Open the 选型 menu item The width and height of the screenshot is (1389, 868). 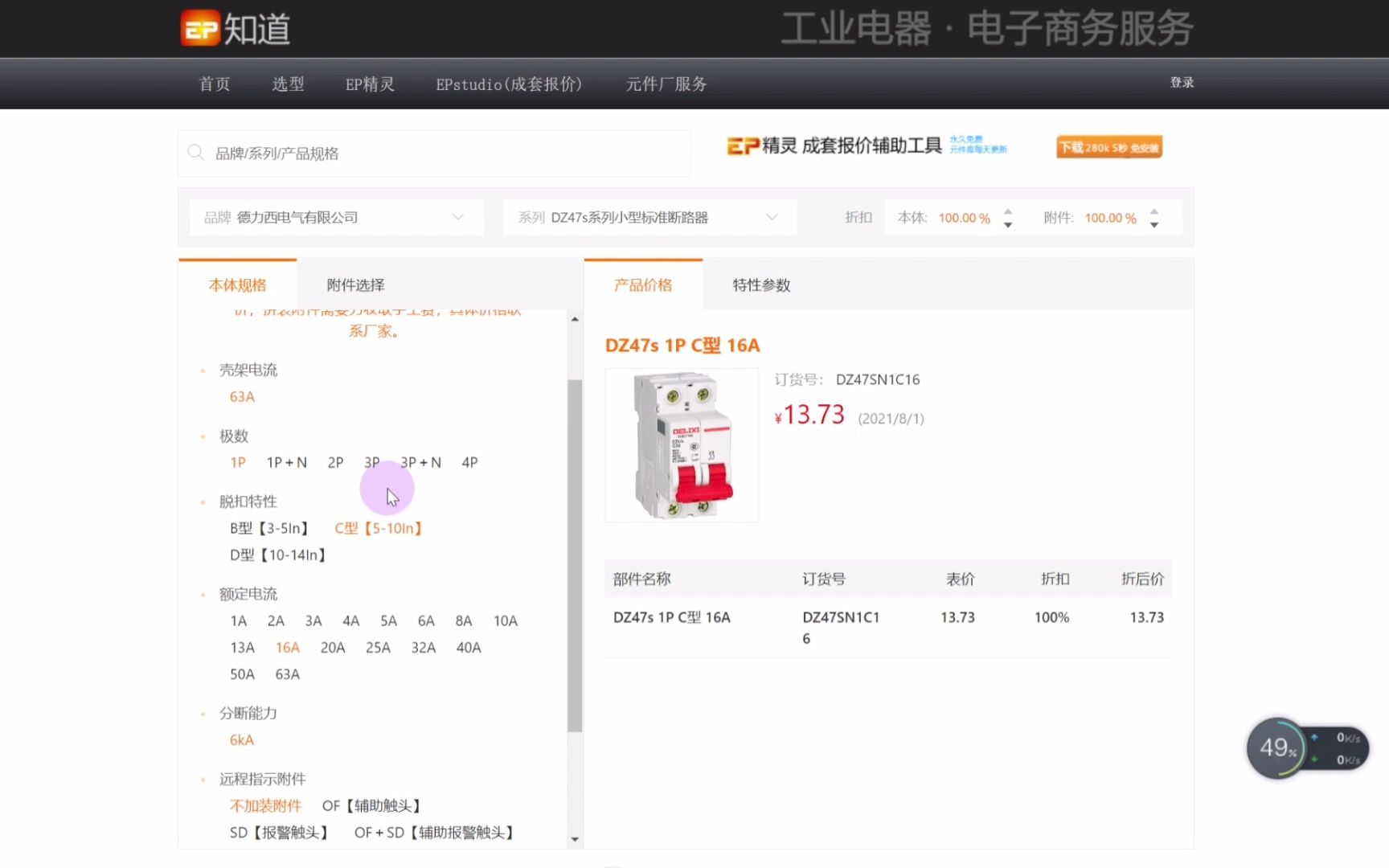click(288, 84)
